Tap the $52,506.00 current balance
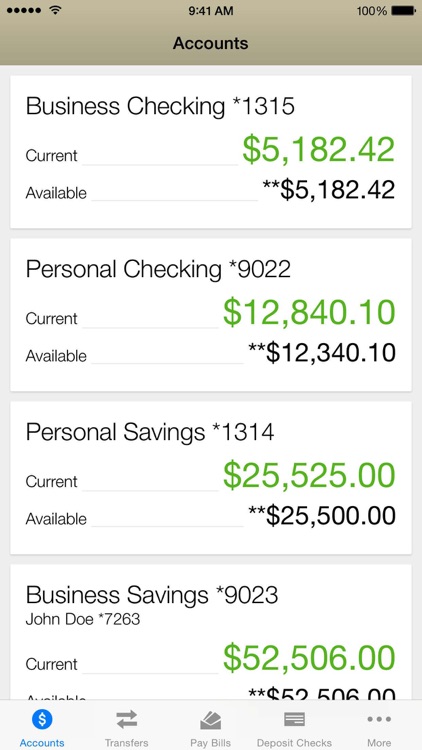This screenshot has width=422, height=750. 309,659
